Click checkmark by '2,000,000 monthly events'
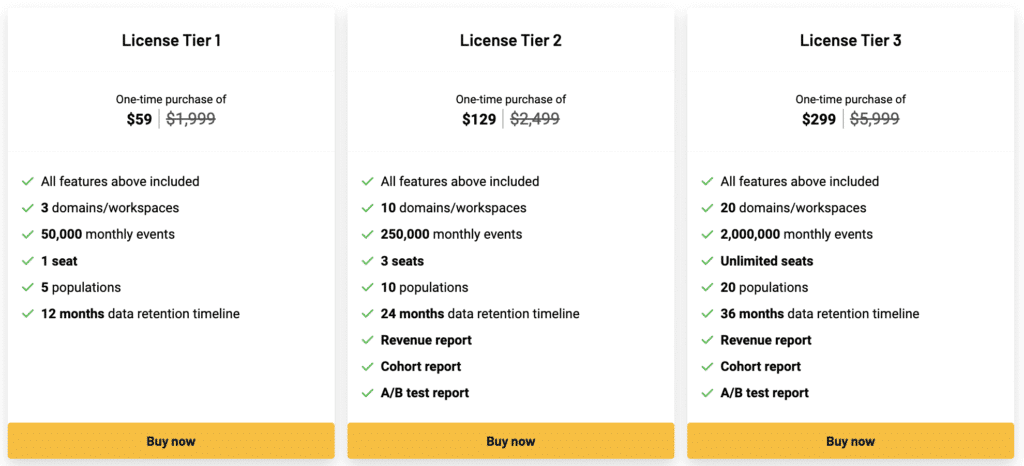The width and height of the screenshot is (1024, 466). (x=708, y=235)
